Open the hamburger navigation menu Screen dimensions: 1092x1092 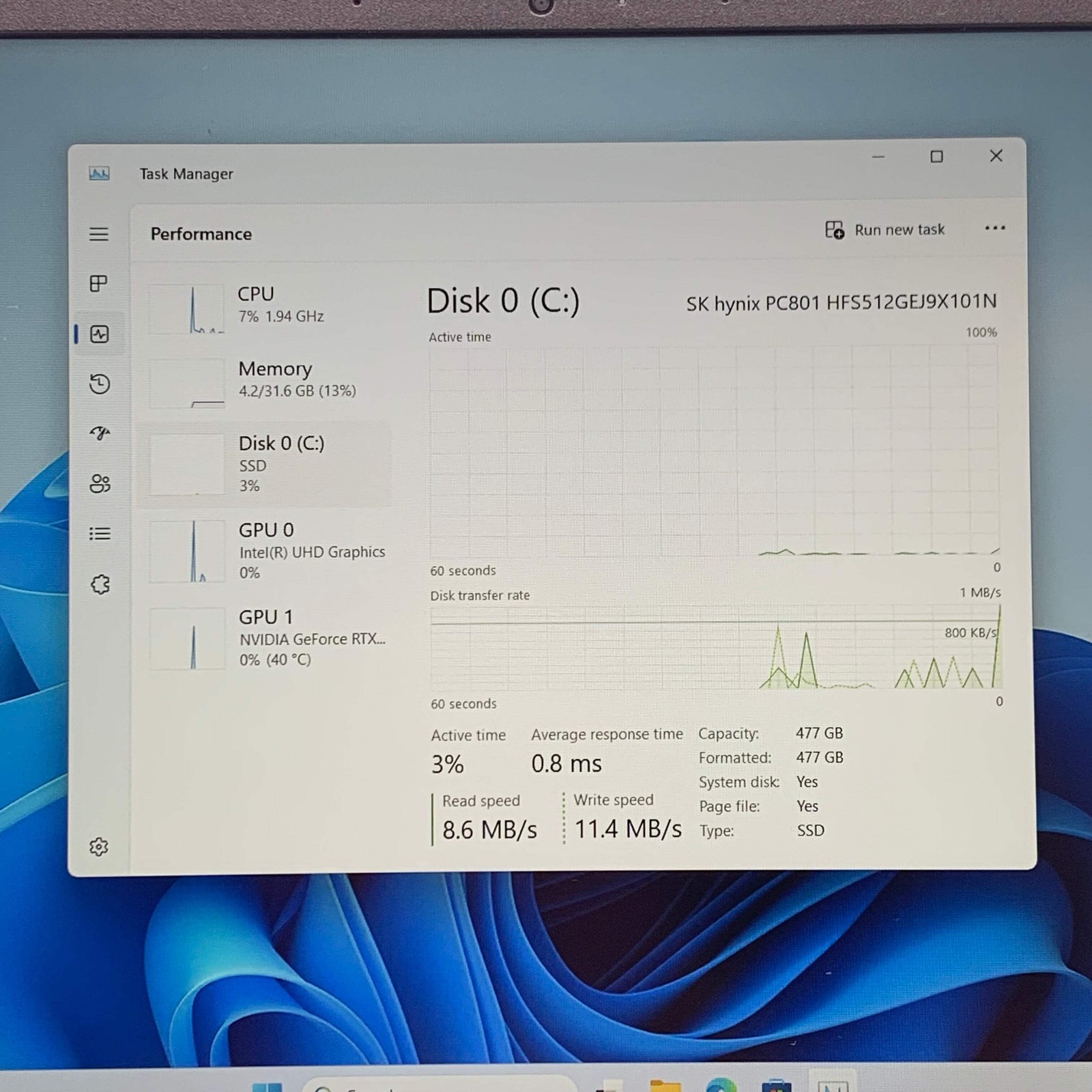(99, 234)
